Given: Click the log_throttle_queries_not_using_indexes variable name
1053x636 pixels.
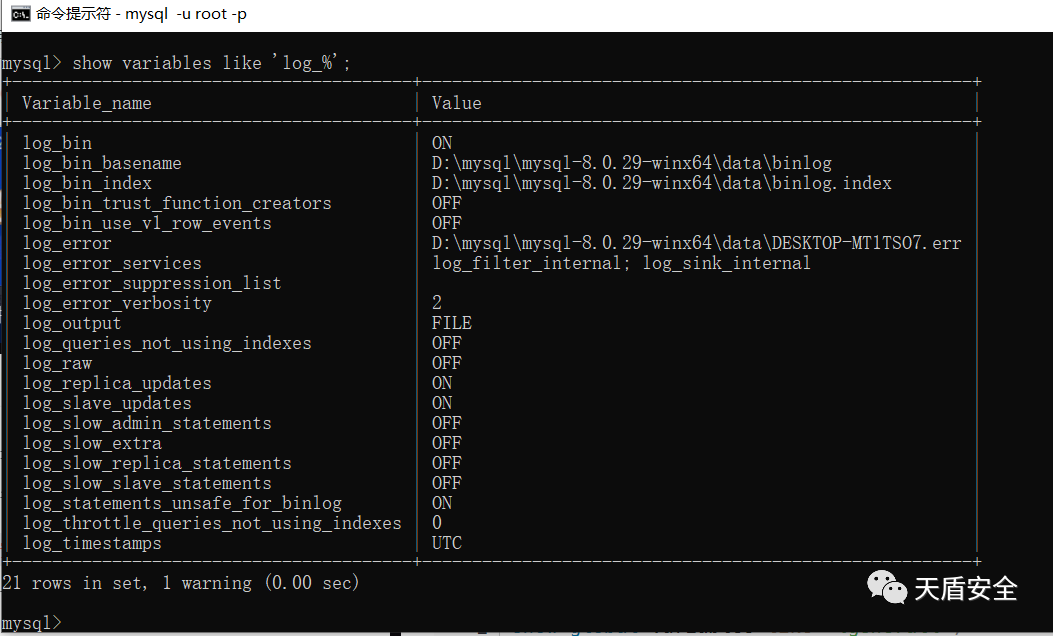Looking at the screenshot, I should click(x=212, y=523).
